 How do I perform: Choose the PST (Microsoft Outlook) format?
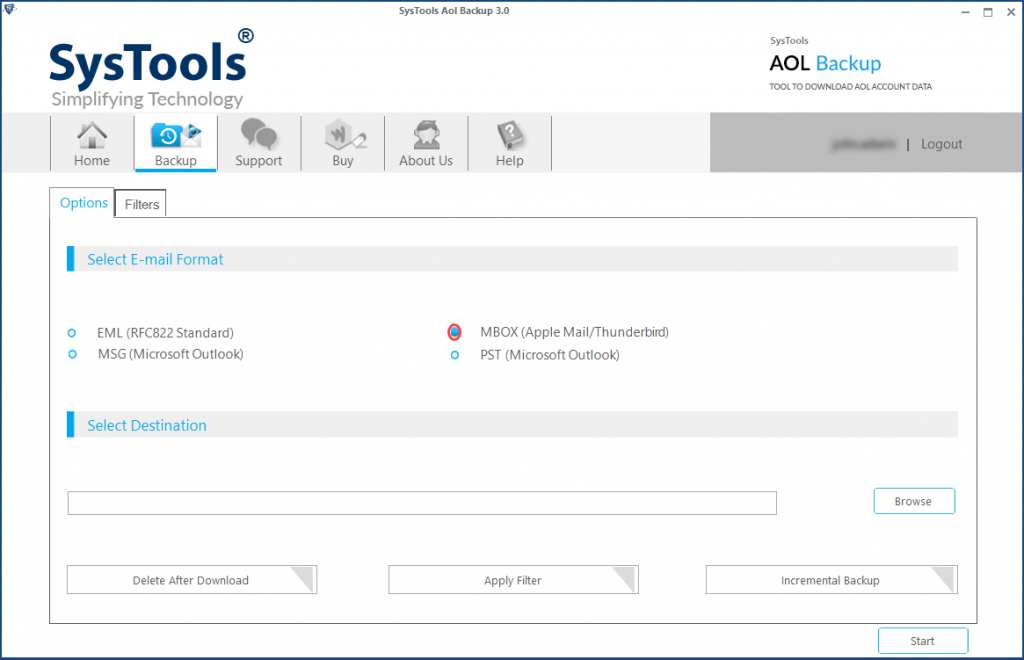[455, 354]
